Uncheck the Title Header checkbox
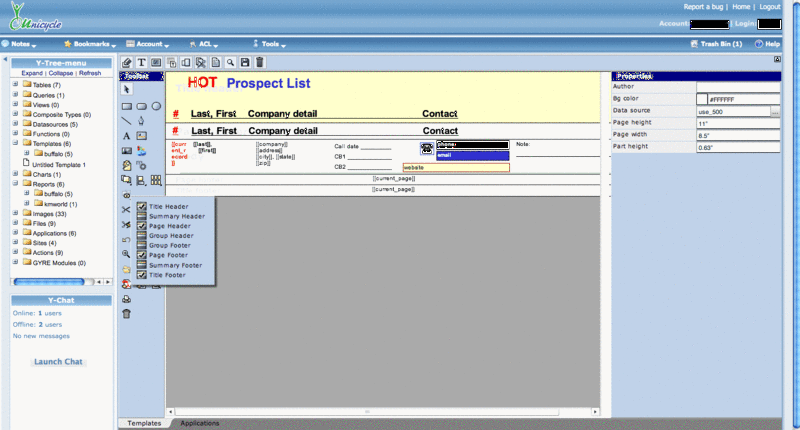This screenshot has width=800, height=430. click(x=142, y=207)
